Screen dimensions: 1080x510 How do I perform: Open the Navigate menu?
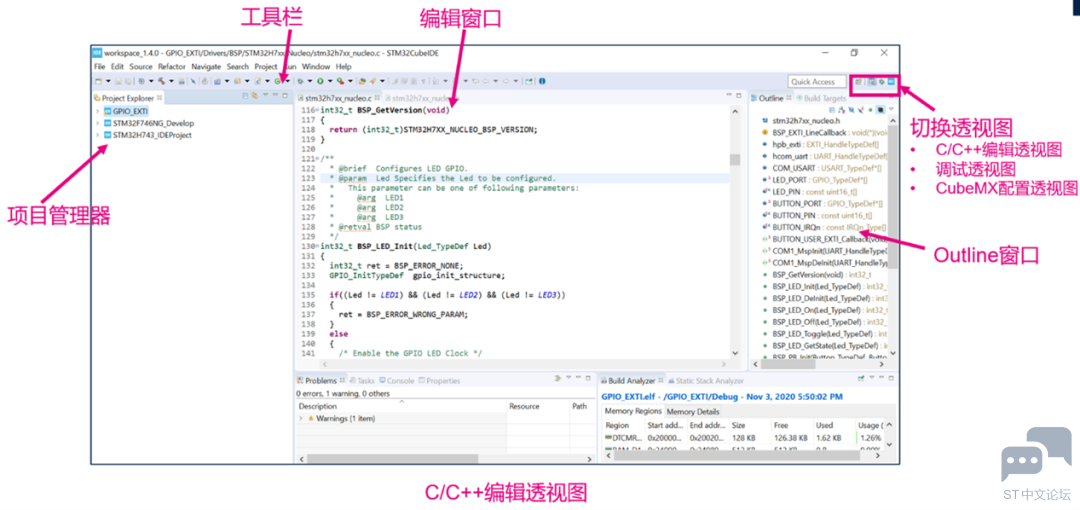coord(206,67)
